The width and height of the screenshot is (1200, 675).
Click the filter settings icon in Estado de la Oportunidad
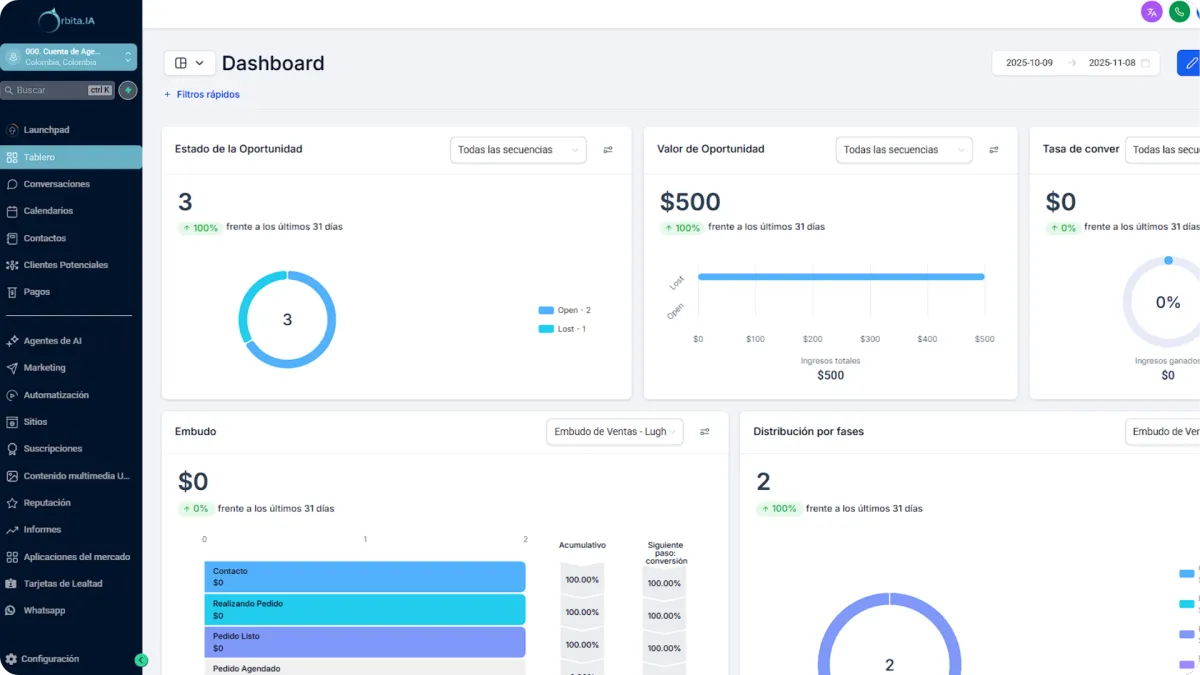coord(608,150)
